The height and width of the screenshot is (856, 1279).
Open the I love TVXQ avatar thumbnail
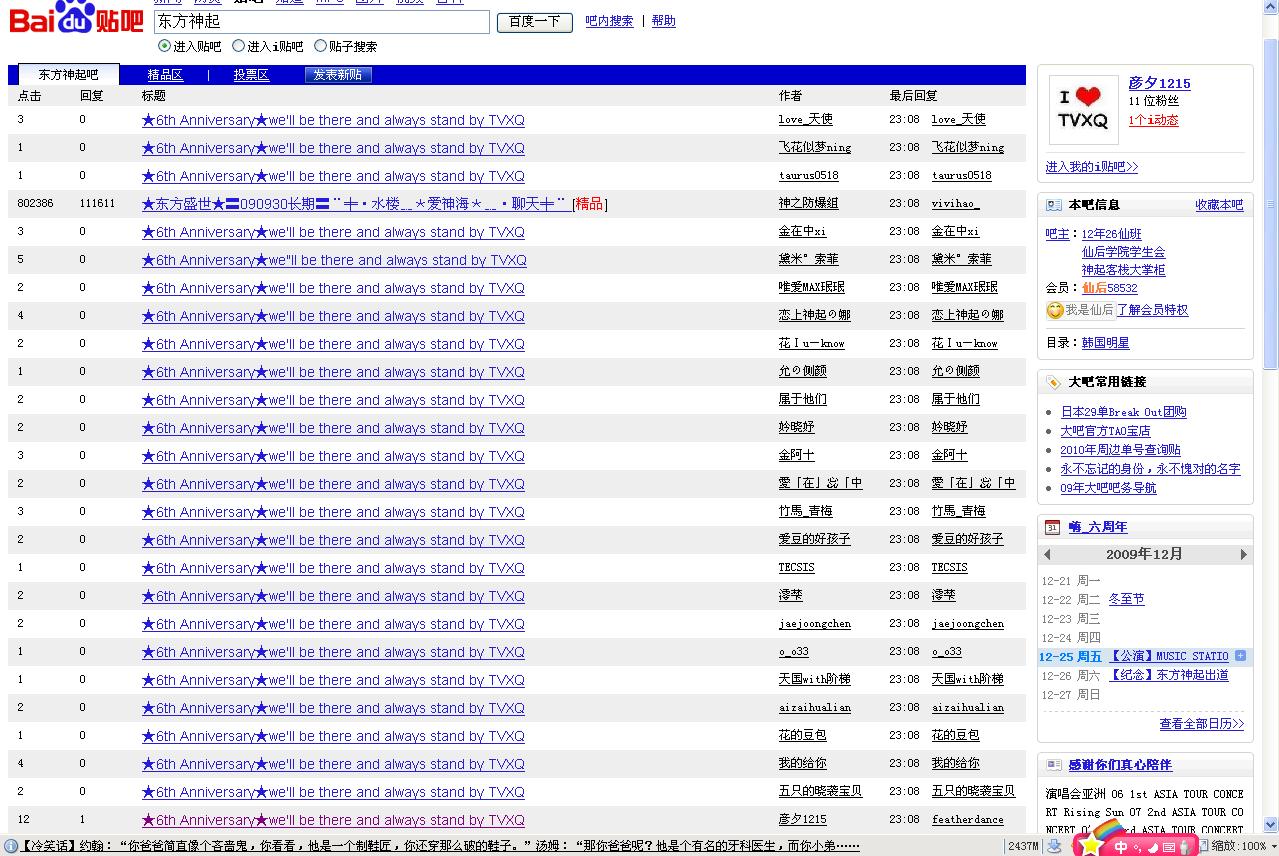click(1083, 109)
